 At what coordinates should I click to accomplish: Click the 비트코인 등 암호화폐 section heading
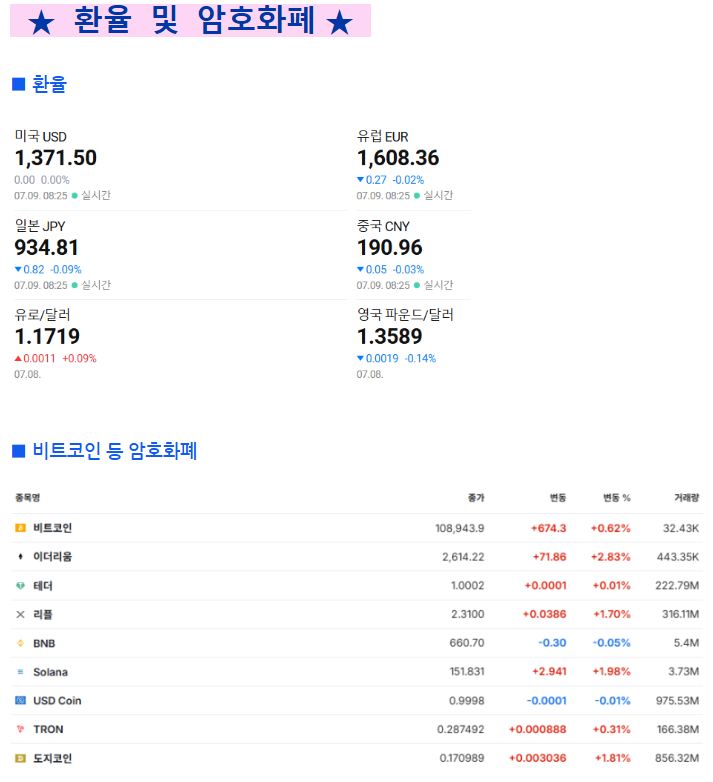coord(115,451)
